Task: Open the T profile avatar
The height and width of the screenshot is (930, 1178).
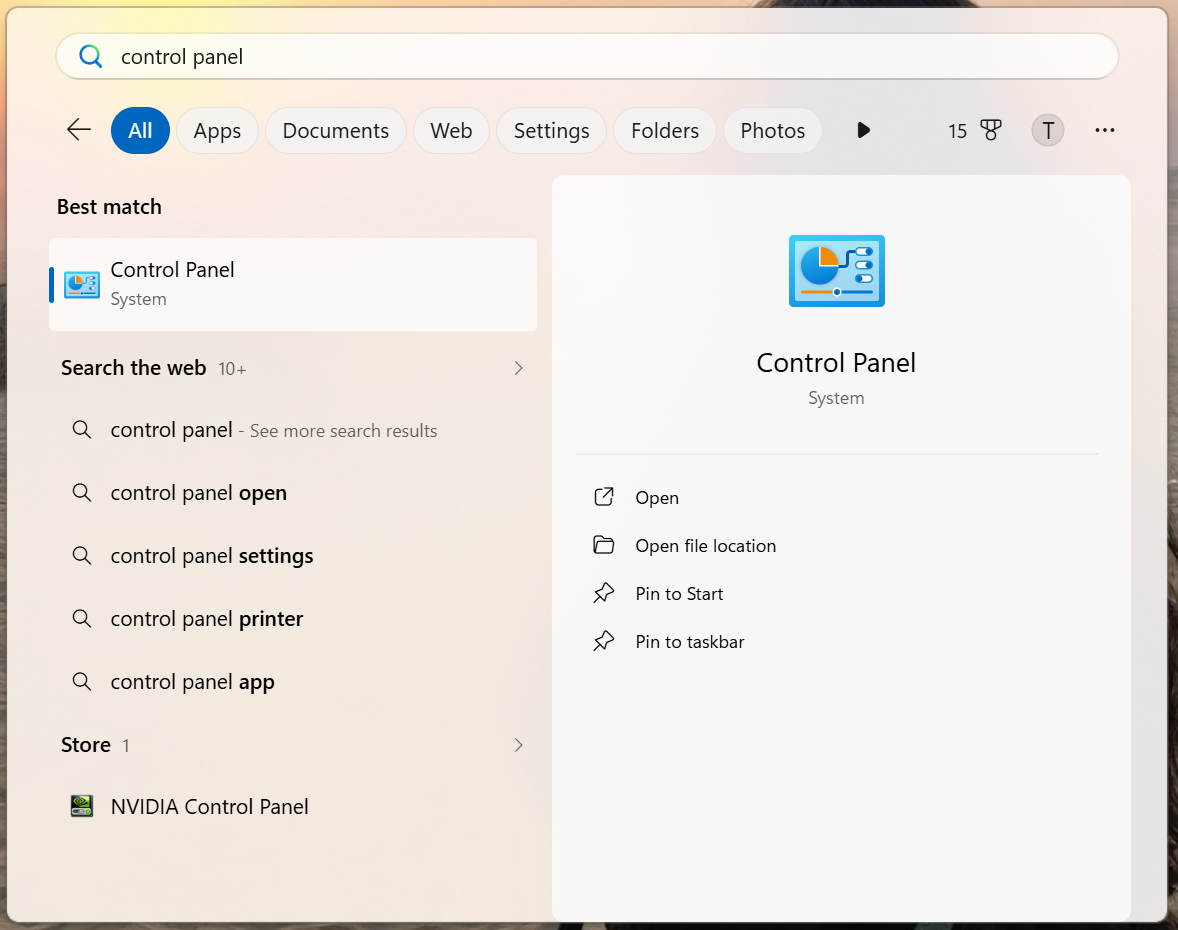Action: pyautogui.click(x=1047, y=131)
